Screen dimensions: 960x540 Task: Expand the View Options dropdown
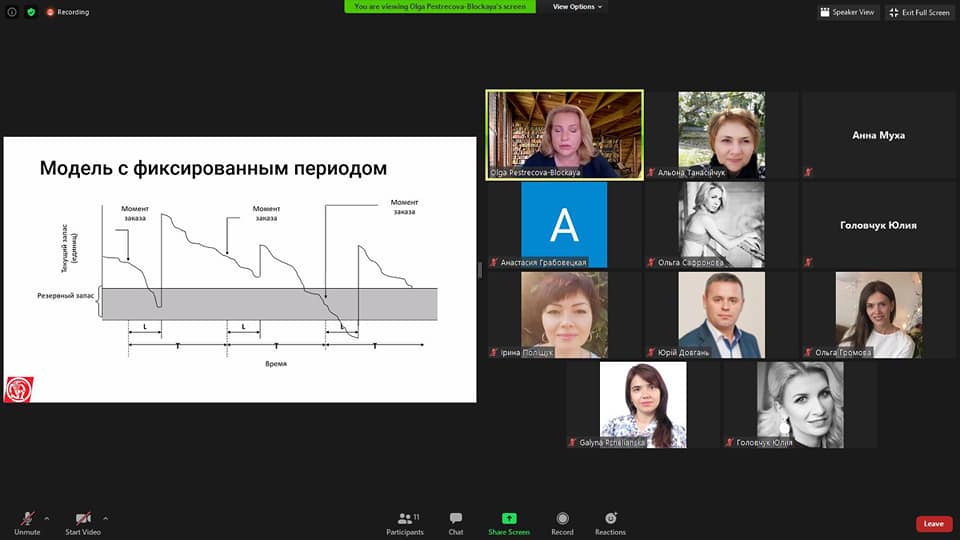pos(577,7)
